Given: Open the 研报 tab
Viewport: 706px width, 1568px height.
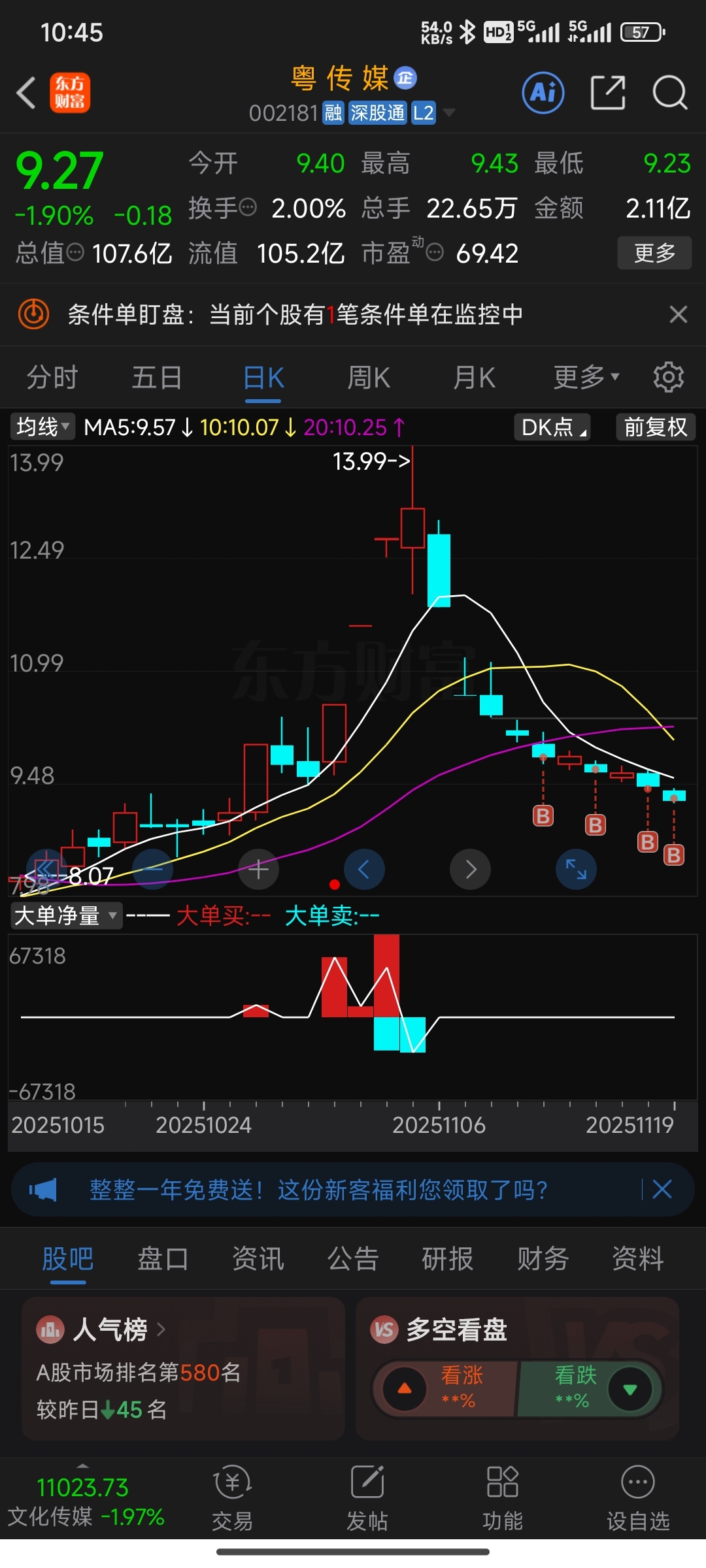Looking at the screenshot, I should [448, 1258].
